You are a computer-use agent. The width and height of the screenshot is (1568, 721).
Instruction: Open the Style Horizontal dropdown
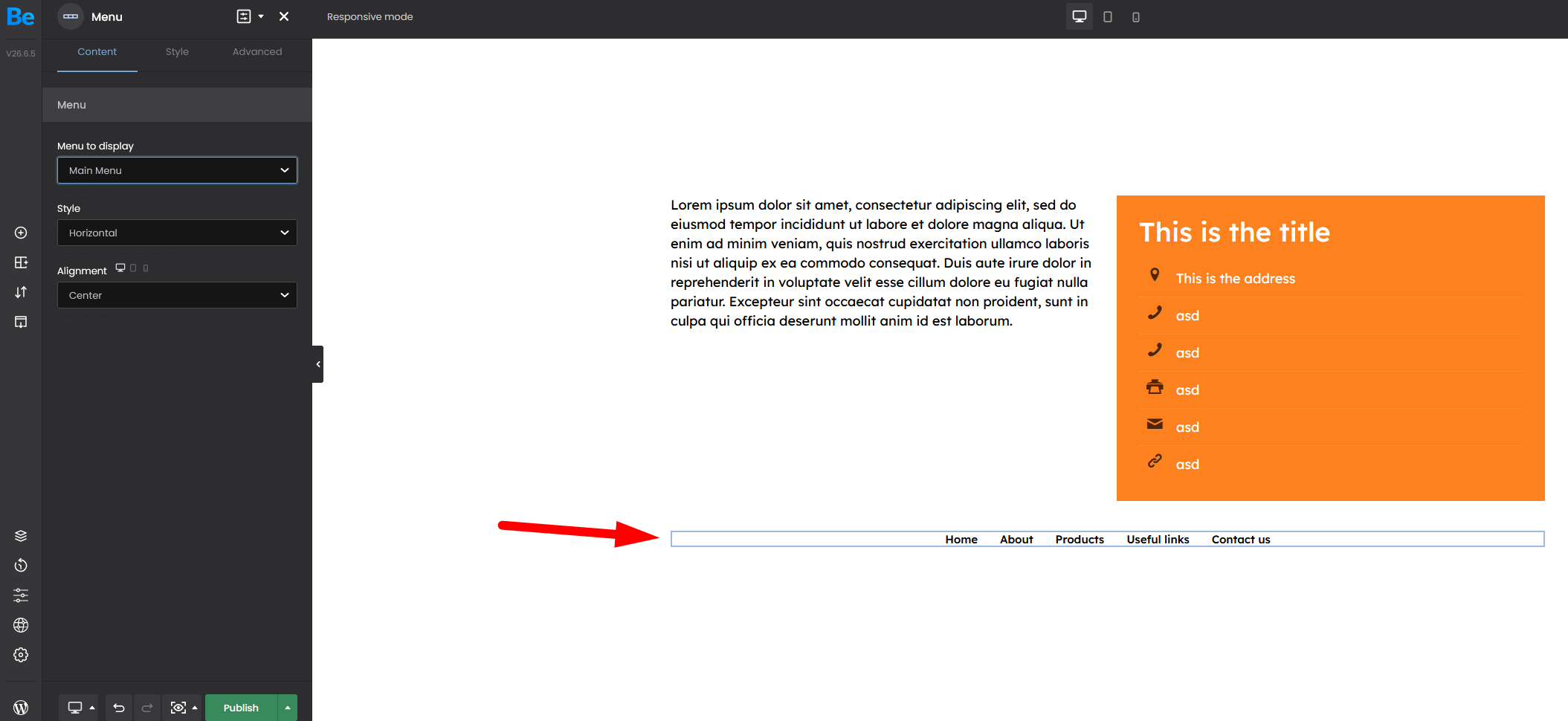(x=177, y=233)
